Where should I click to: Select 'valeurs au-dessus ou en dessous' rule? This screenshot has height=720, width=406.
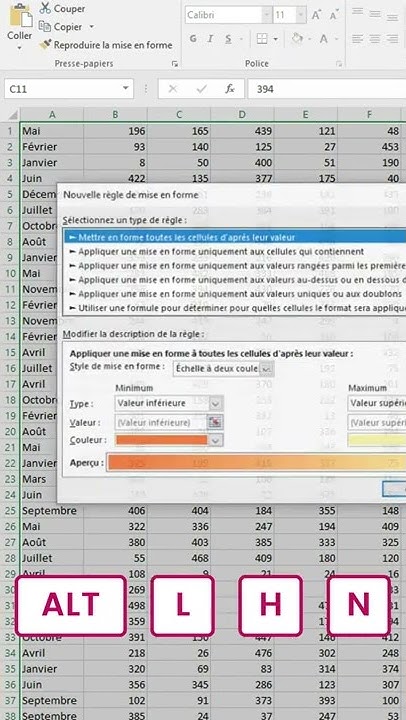235,280
